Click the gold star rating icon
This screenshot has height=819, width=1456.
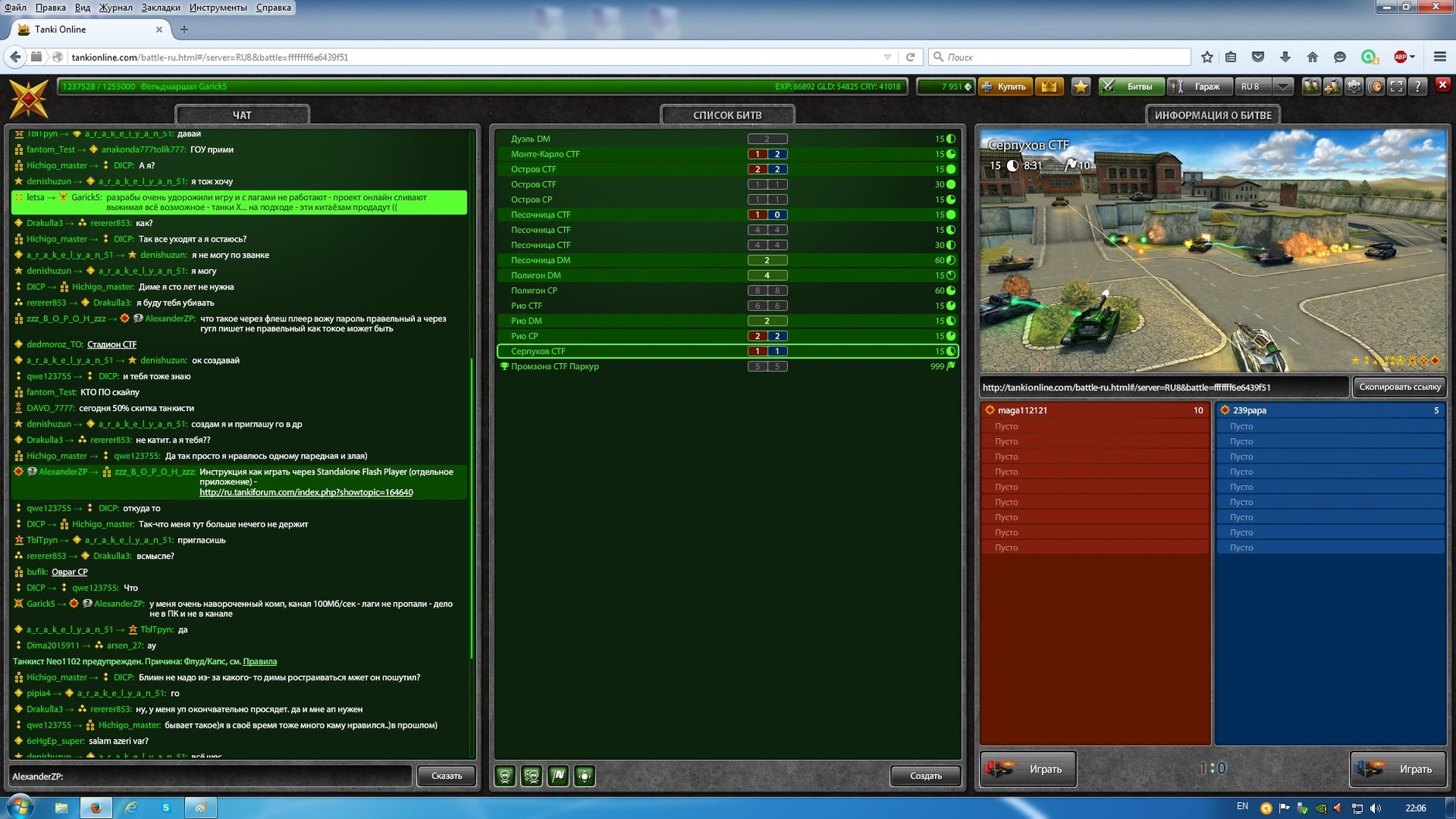1081,87
